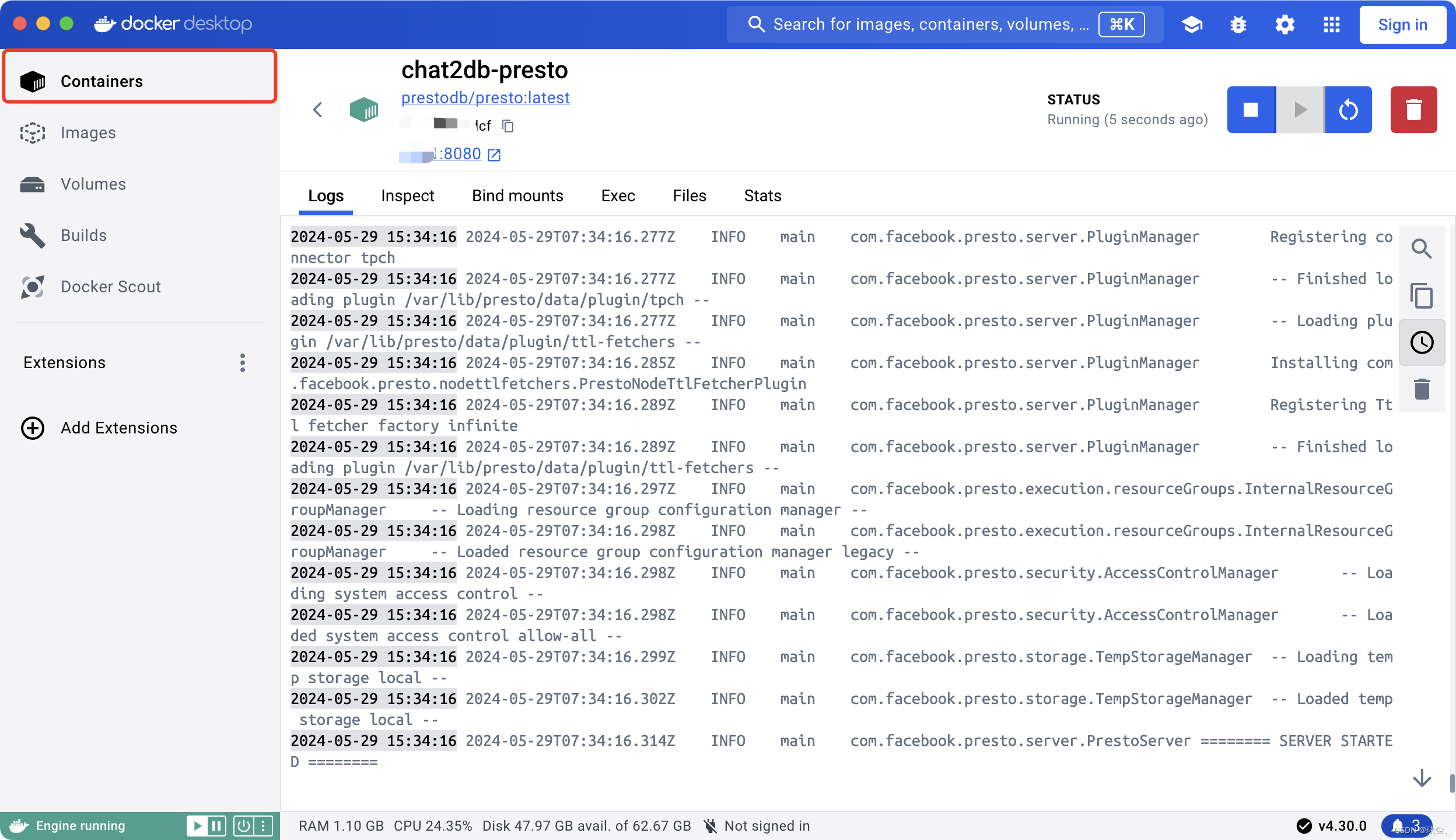1456x840 pixels.
Task: Jump to bottom of logs arrow
Action: click(1422, 778)
